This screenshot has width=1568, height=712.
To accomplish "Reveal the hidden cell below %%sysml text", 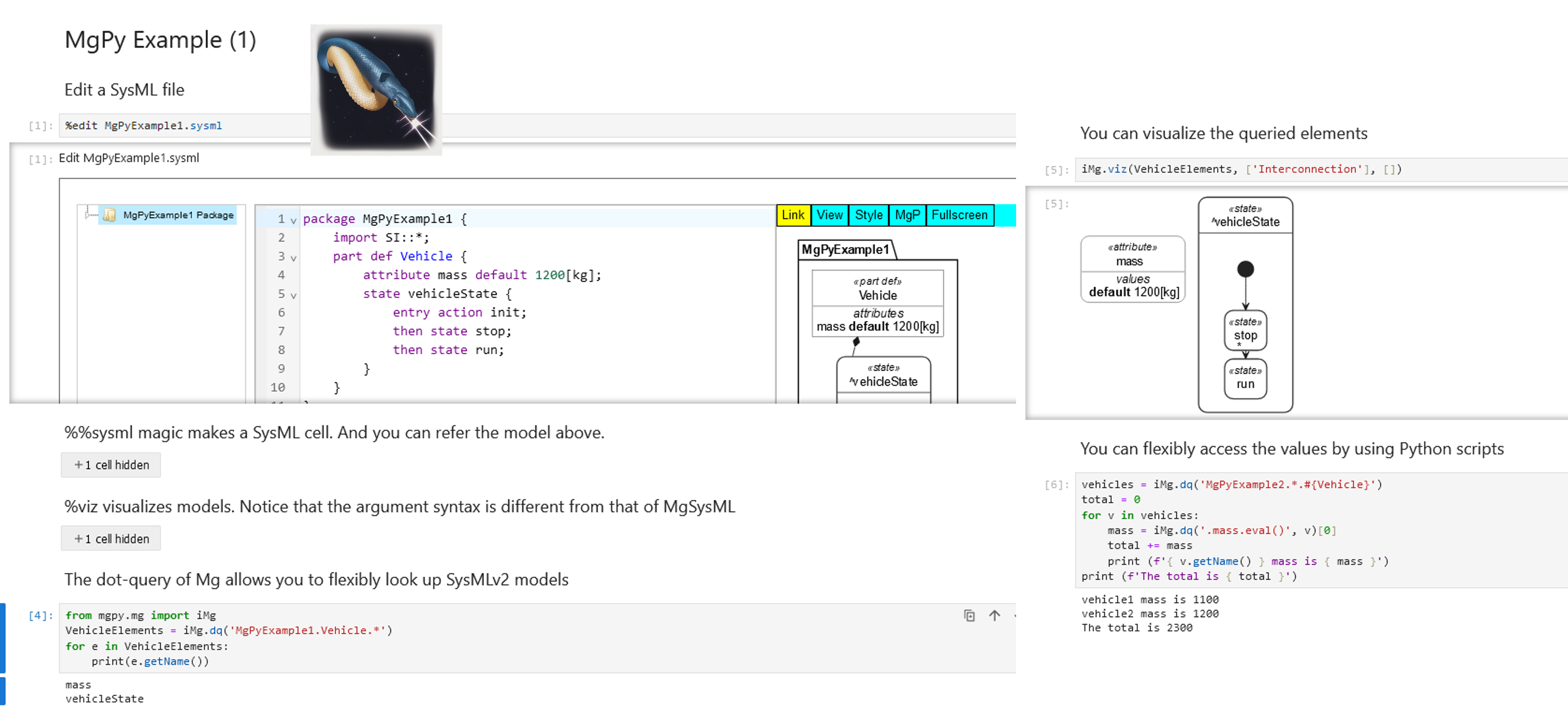I will coord(111,465).
